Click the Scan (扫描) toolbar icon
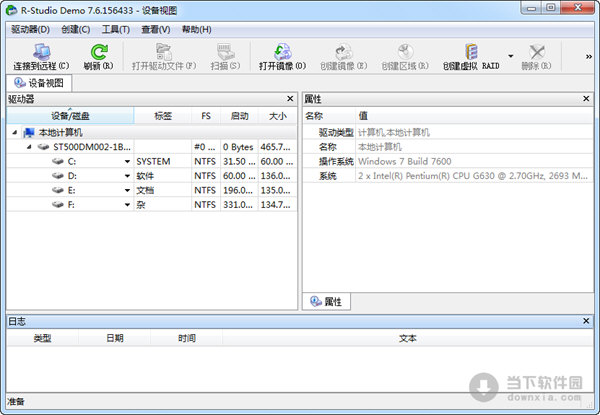The height and width of the screenshot is (415, 600). [225, 52]
